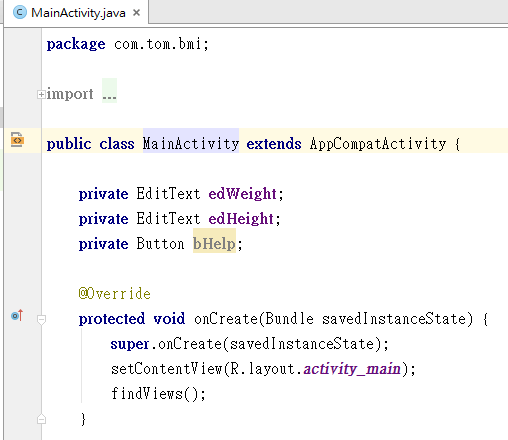This screenshot has height=440, width=508.
Task: Click the folded import ellipsis placeholder
Action: coord(109,91)
